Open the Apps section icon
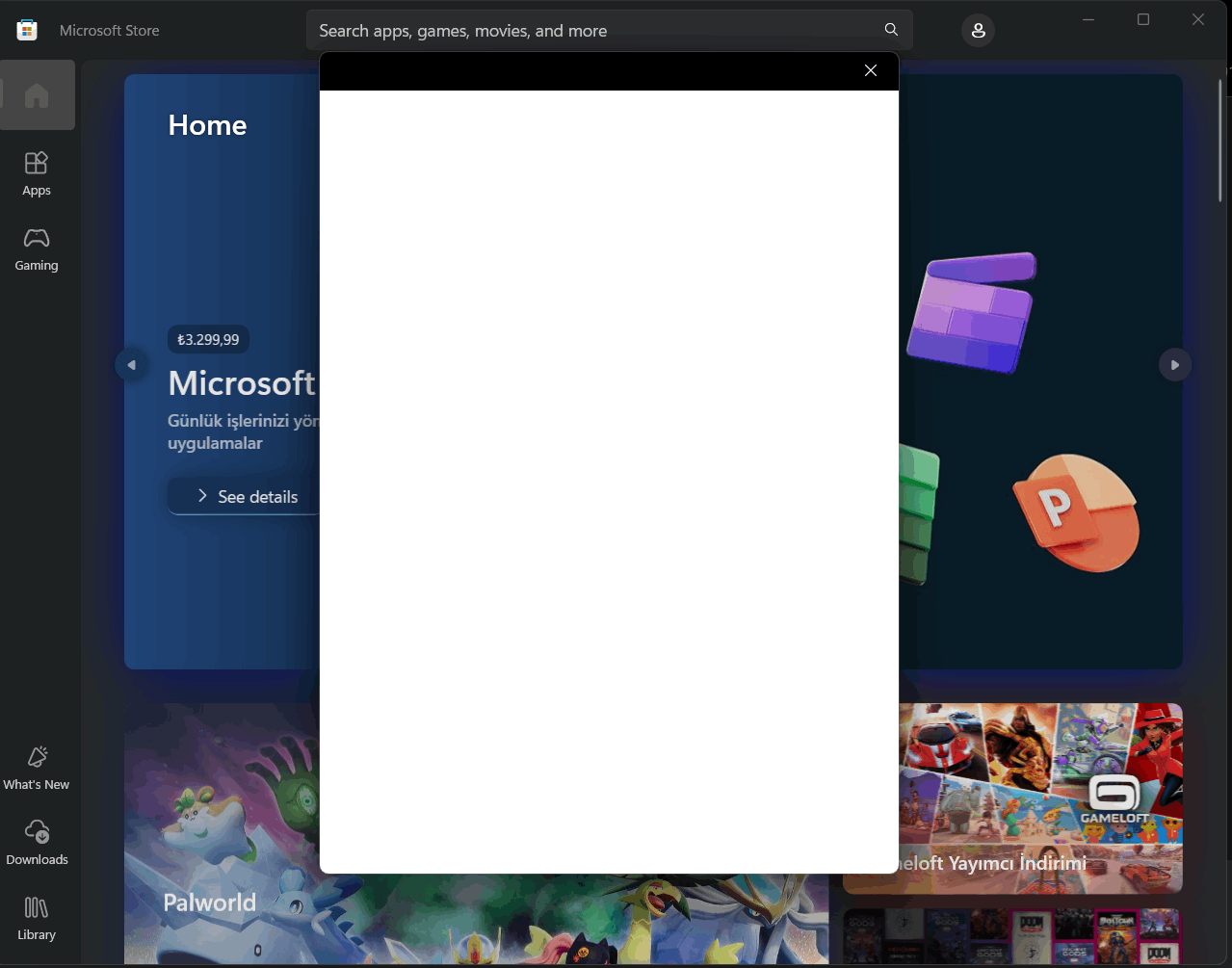1232x968 pixels. tap(36, 173)
